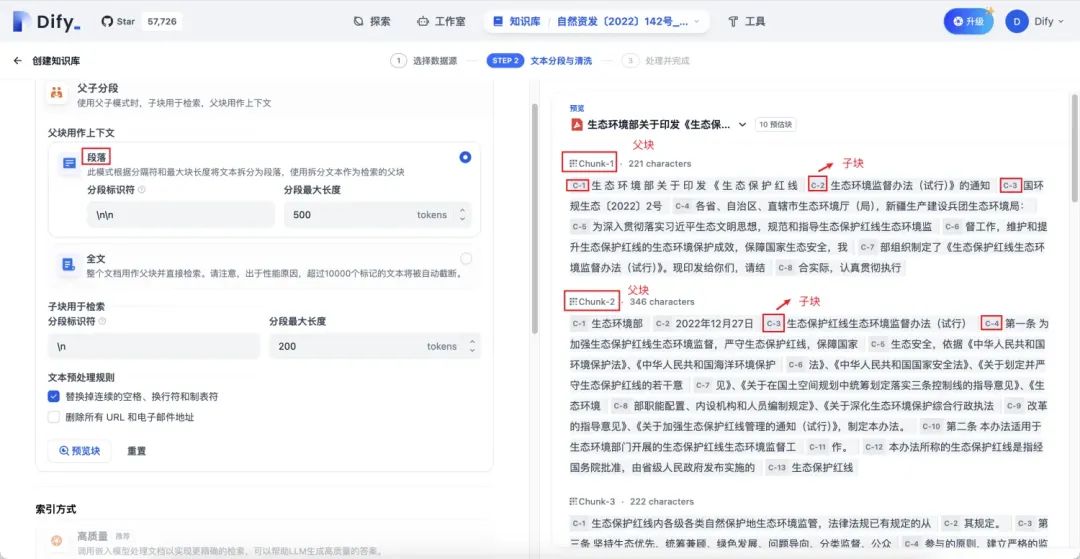Select the STEP 2 文本分段与清洗 step
This screenshot has height=559, width=1080.
539,61
